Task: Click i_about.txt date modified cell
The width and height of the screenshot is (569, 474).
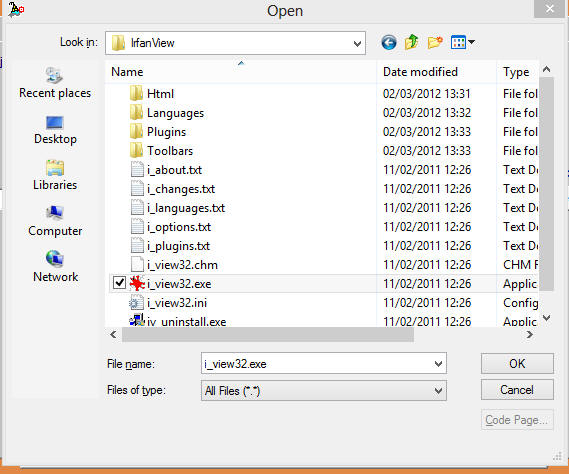Action: 427,169
